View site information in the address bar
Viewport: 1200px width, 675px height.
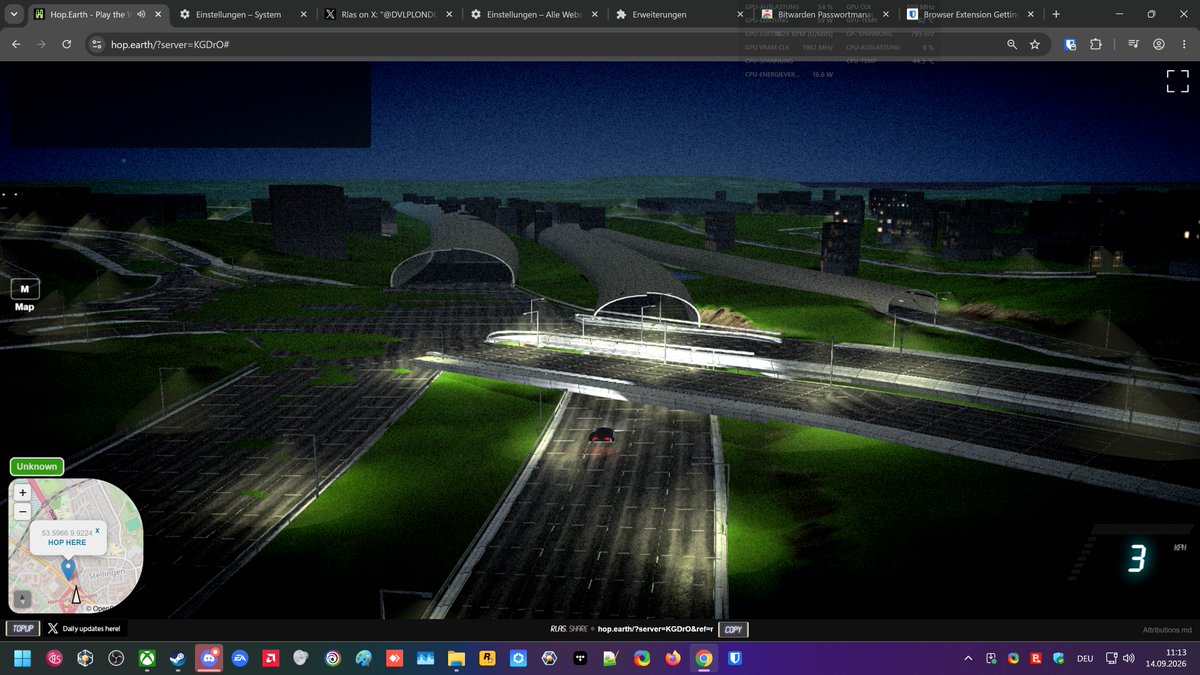point(96,45)
